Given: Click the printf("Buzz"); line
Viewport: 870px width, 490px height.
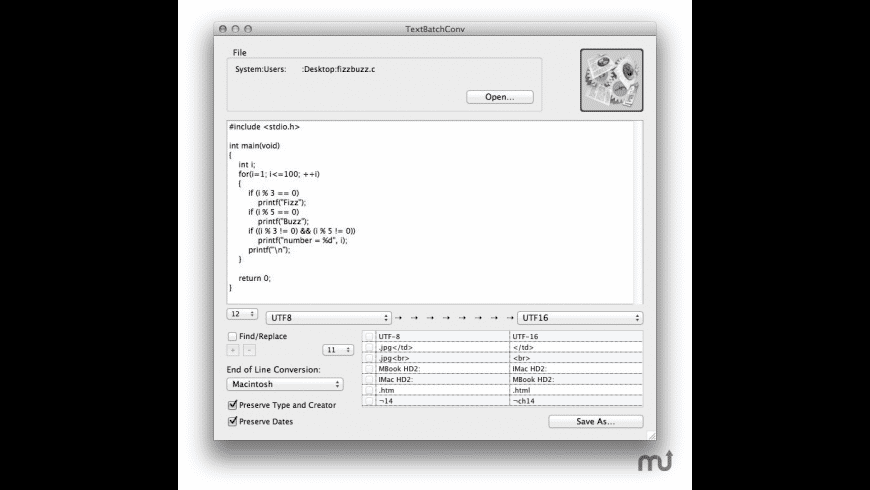Looking at the screenshot, I should point(283,221).
